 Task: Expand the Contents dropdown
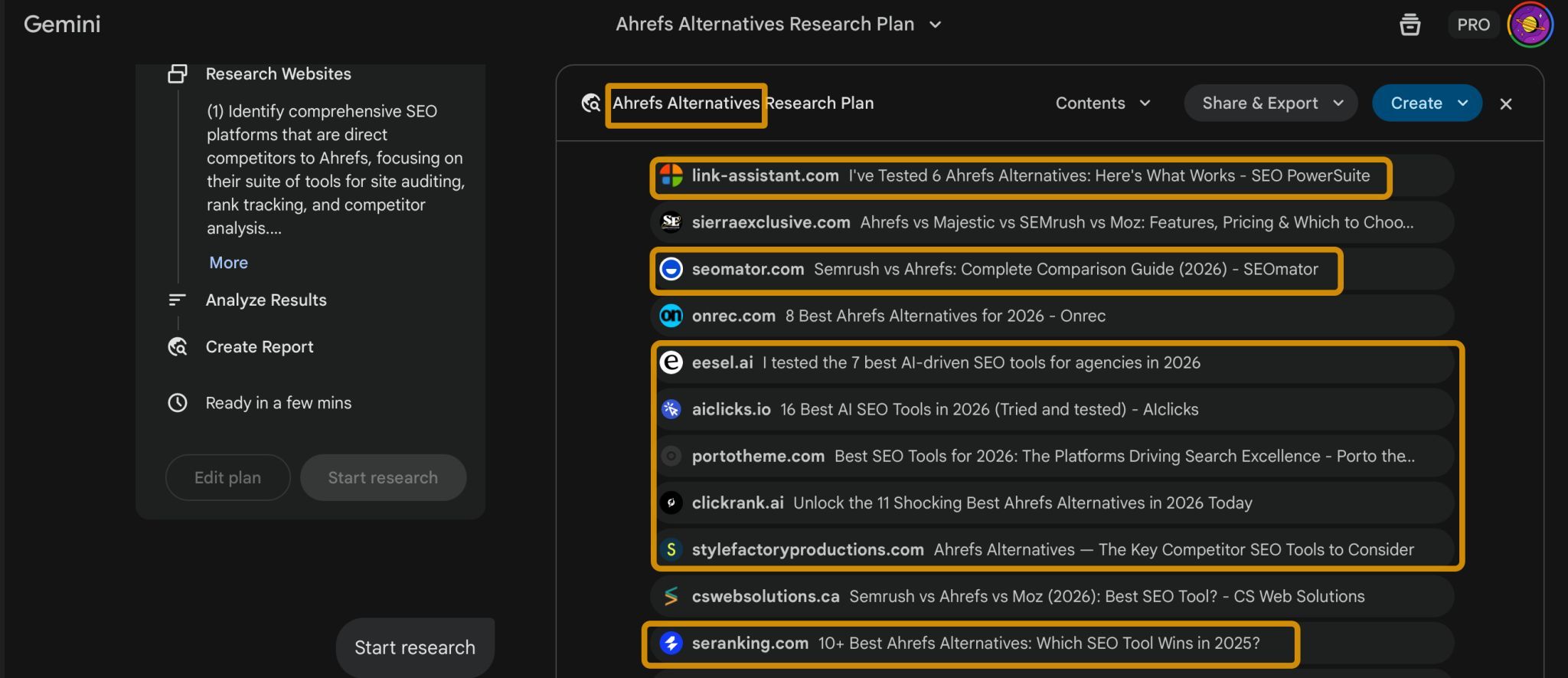click(x=1102, y=103)
